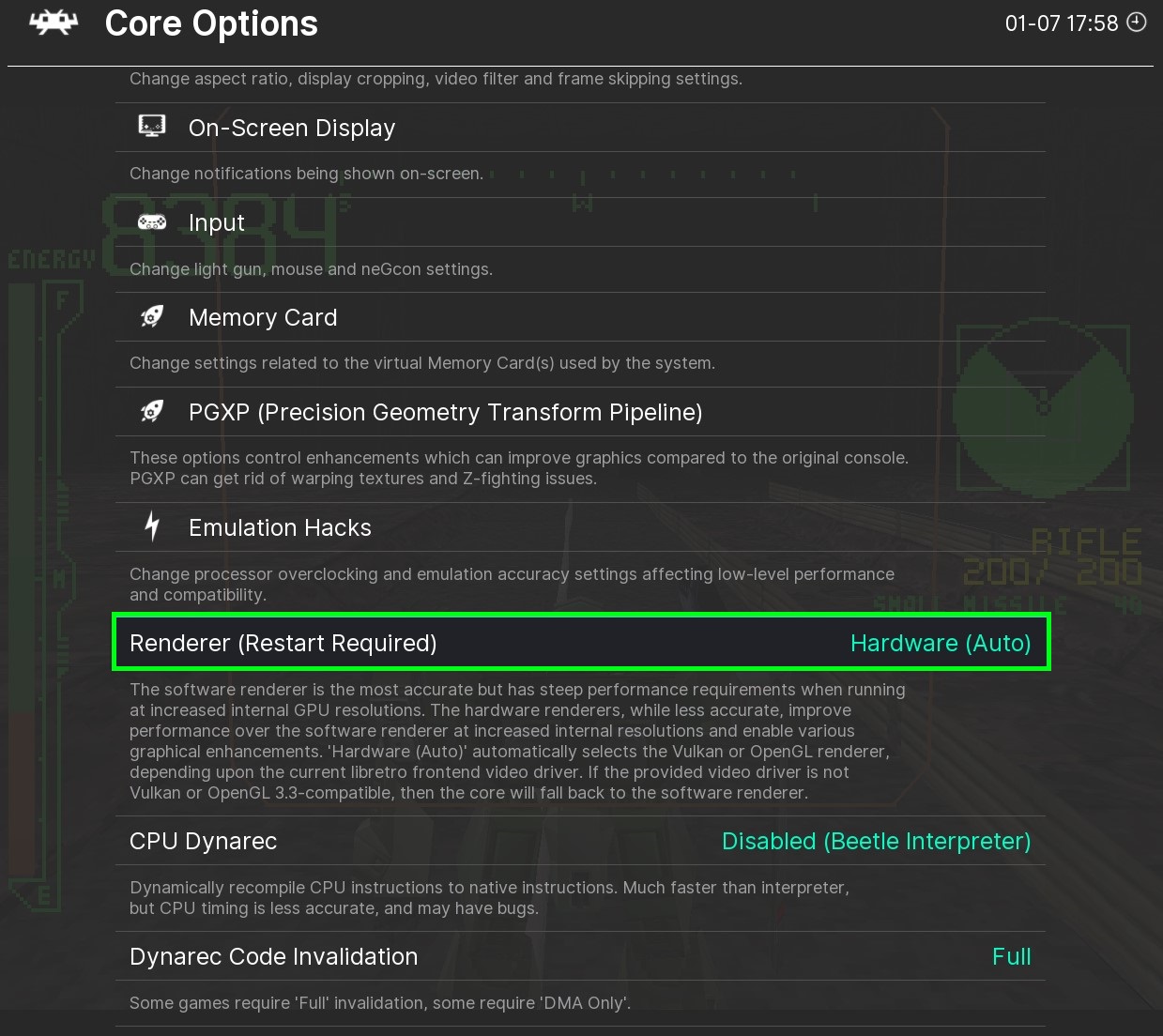This screenshot has width=1163, height=1036.
Task: Click the Memory Card rocket icon
Action: point(152,317)
